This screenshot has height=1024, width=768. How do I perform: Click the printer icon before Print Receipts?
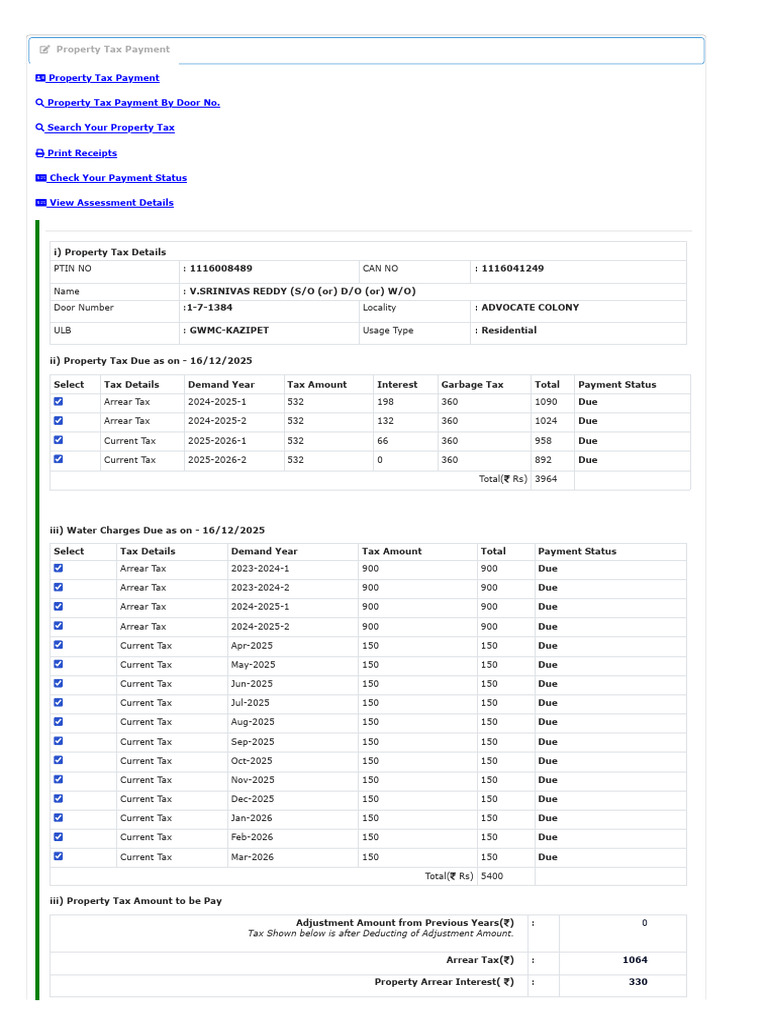point(40,153)
